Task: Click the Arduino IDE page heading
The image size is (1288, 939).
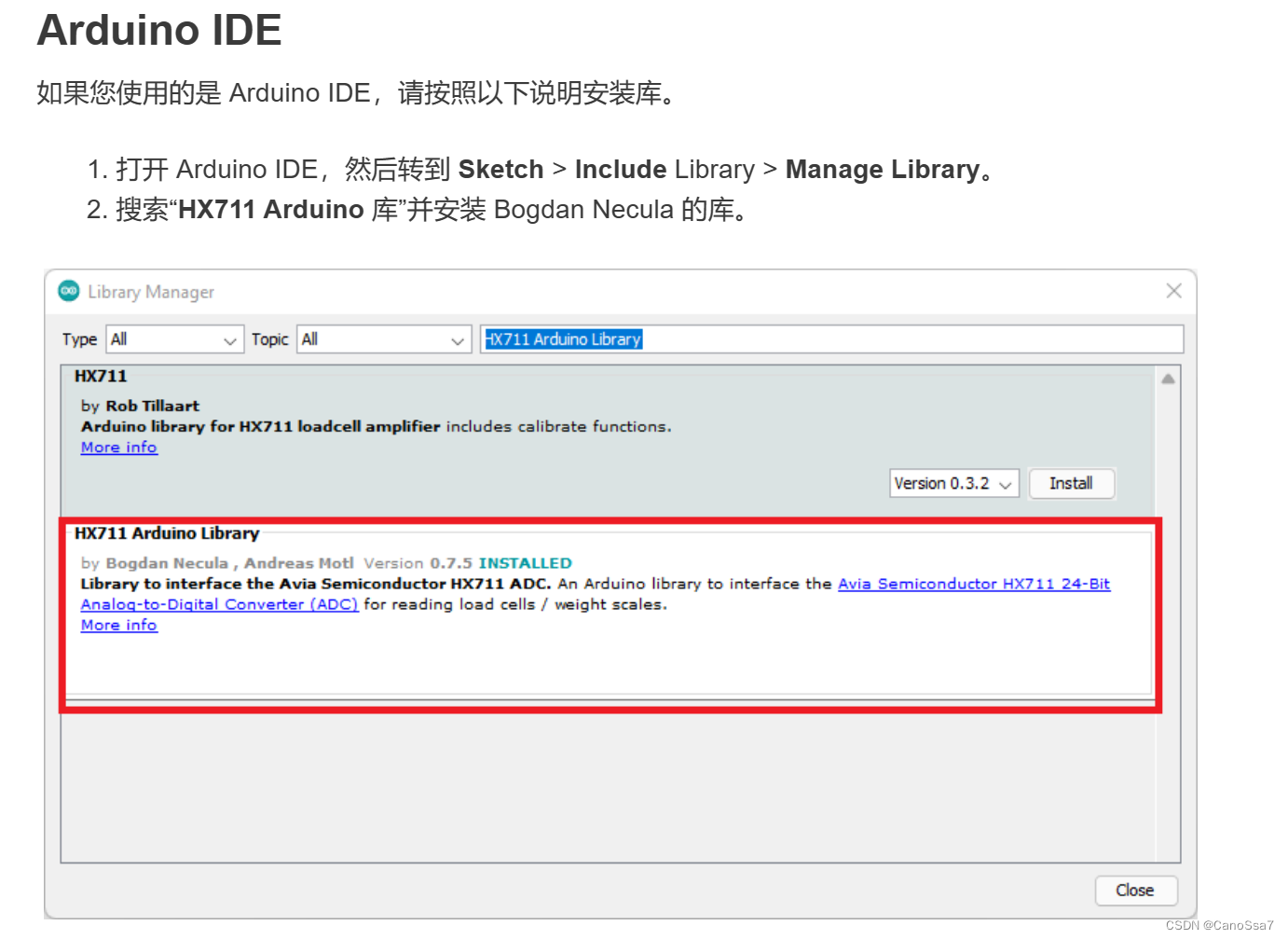Action: tap(158, 30)
